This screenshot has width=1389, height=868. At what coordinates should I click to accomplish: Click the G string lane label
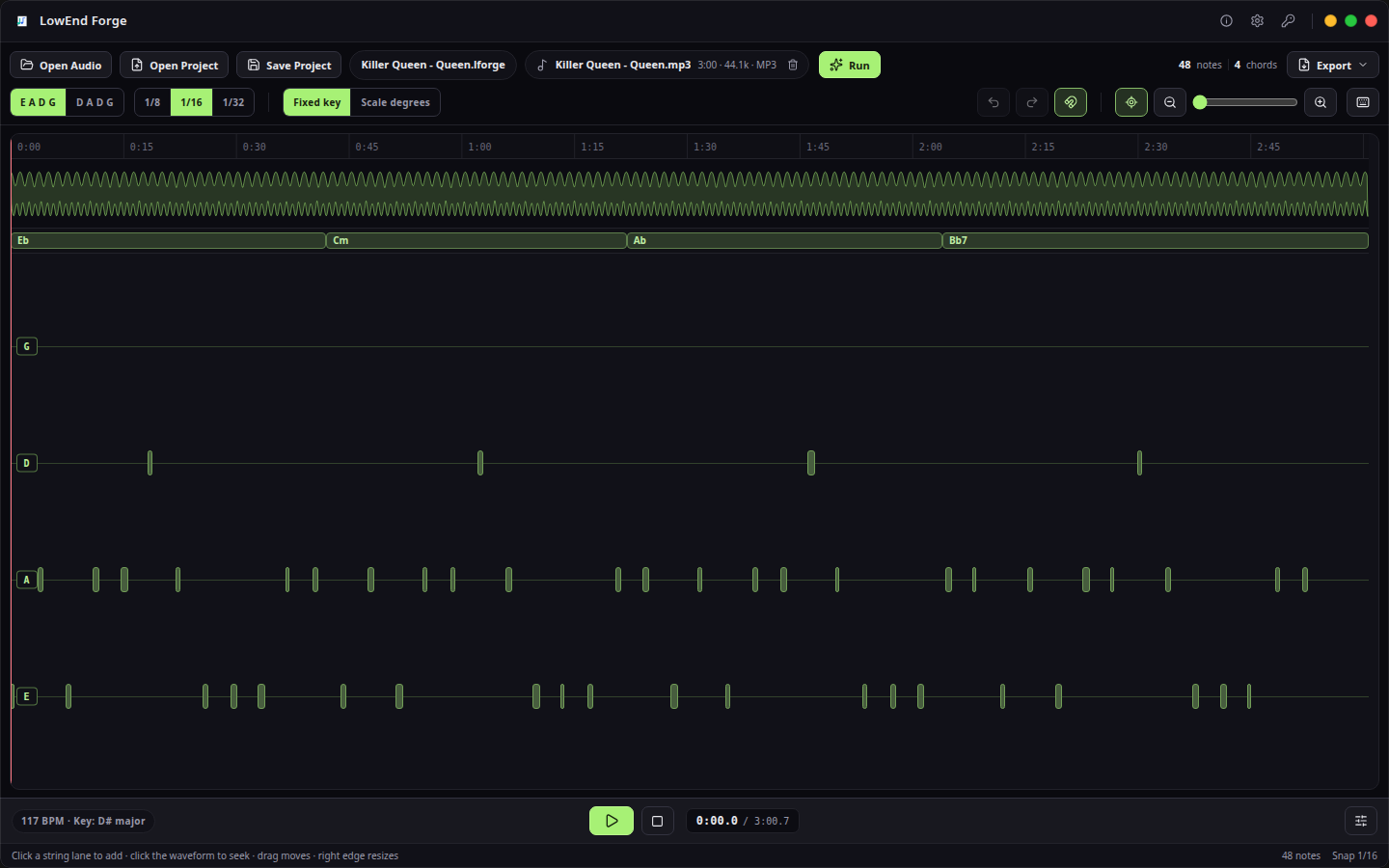tap(27, 346)
